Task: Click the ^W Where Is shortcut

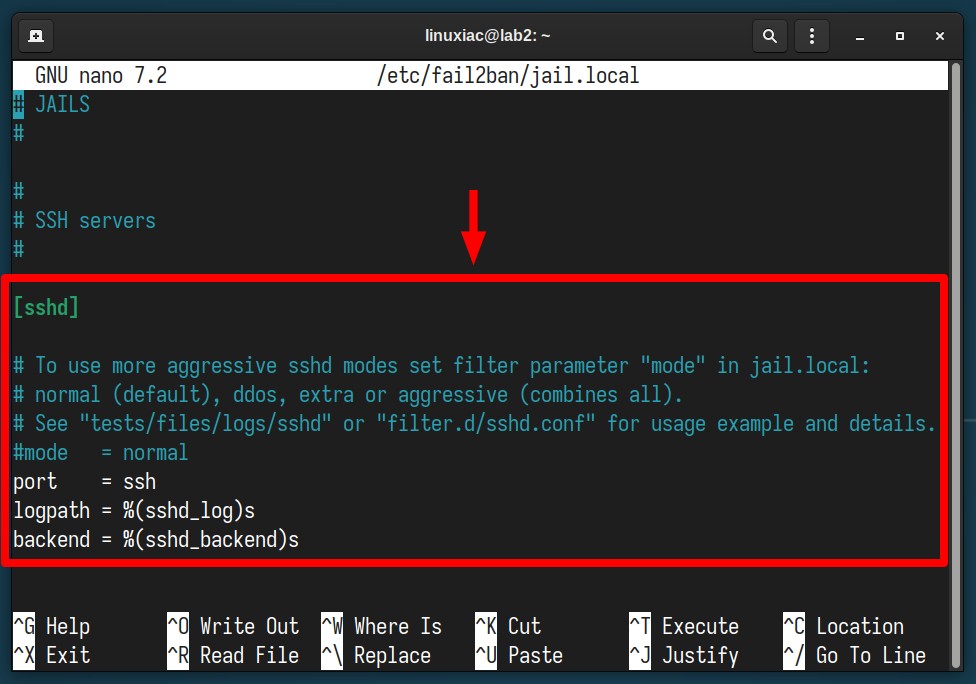Action: pos(382,626)
